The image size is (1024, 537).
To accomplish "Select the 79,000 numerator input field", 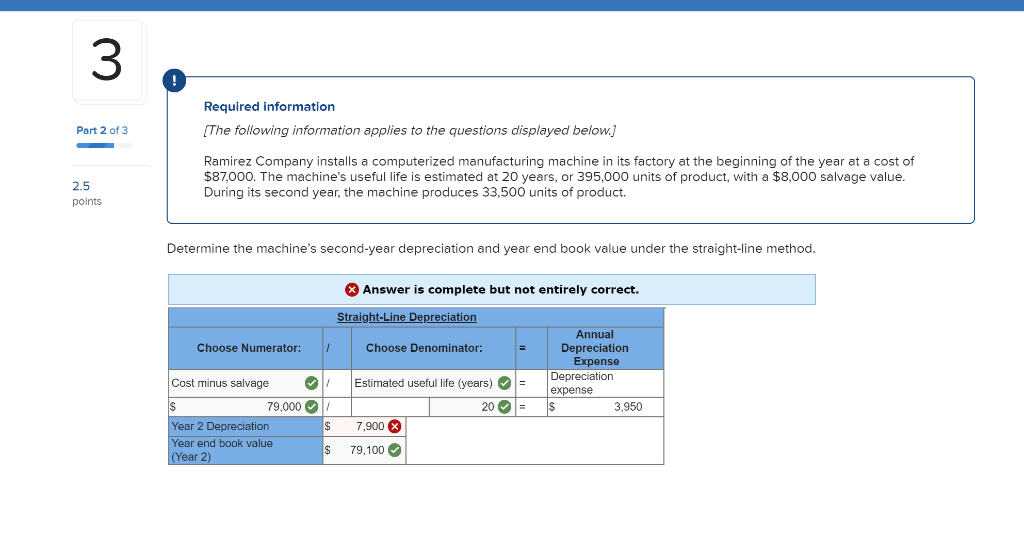I will (x=246, y=406).
